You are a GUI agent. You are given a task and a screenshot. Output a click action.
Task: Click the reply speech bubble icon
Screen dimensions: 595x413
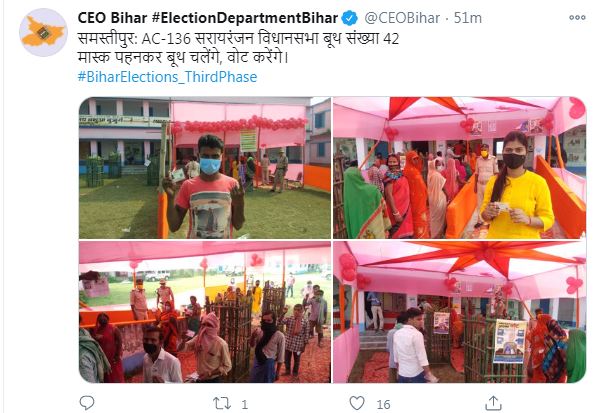click(87, 403)
